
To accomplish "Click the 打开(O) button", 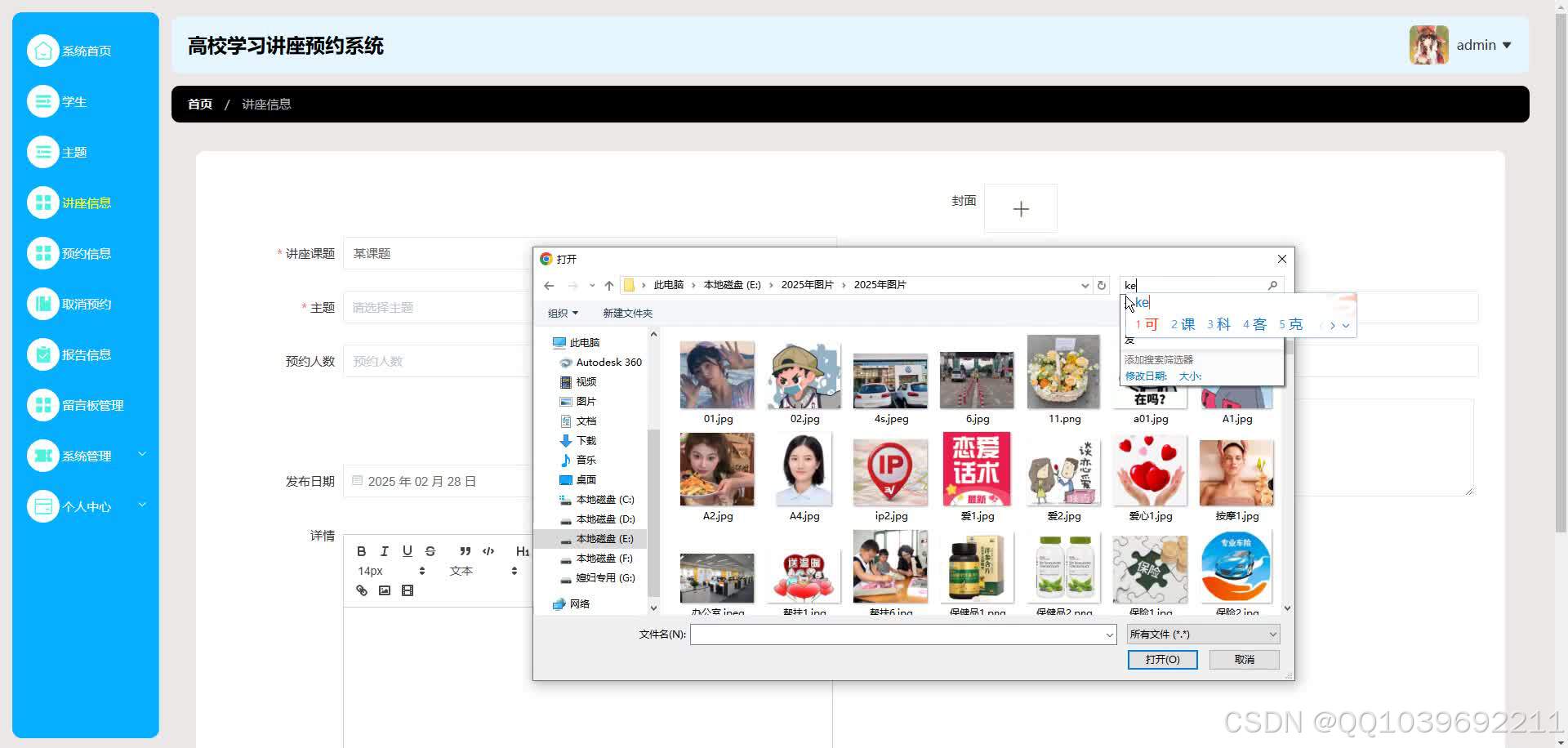I will tap(1162, 659).
